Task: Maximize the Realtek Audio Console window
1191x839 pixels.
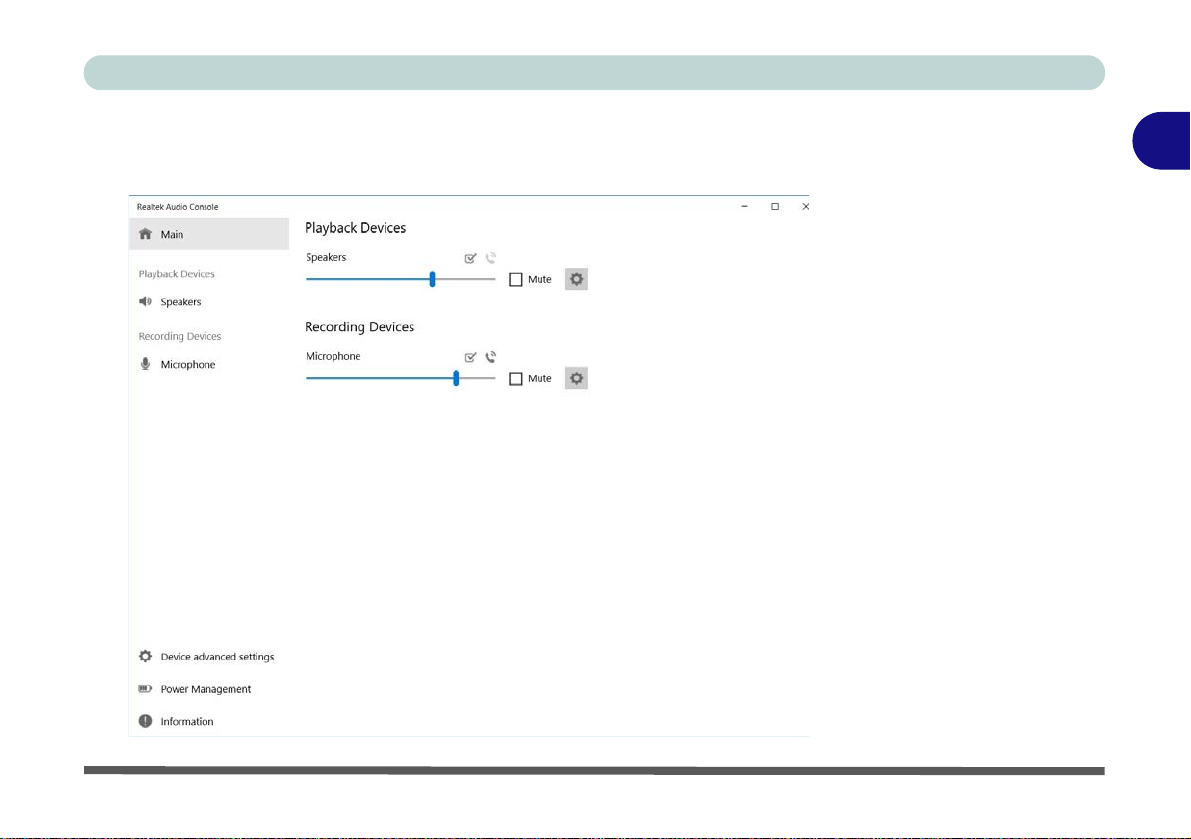Action: point(775,207)
